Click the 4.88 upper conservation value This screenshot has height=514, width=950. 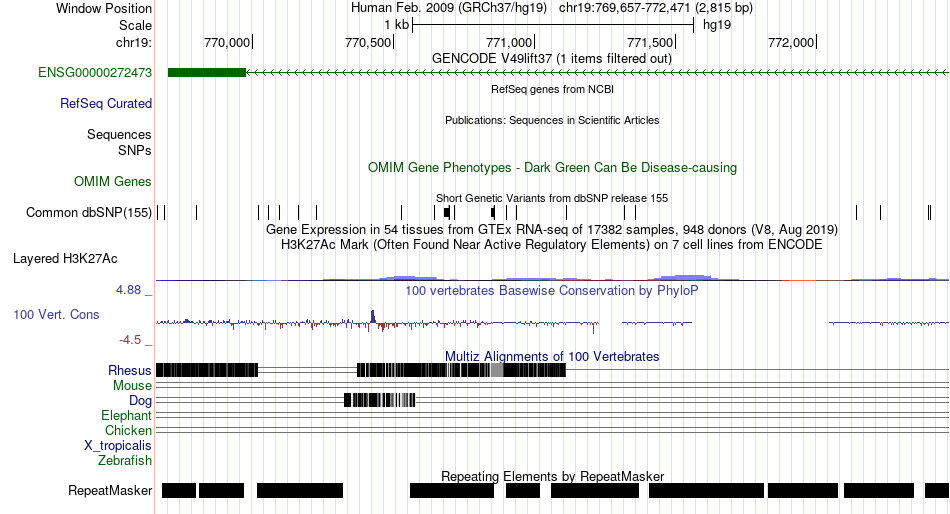[x=128, y=290]
